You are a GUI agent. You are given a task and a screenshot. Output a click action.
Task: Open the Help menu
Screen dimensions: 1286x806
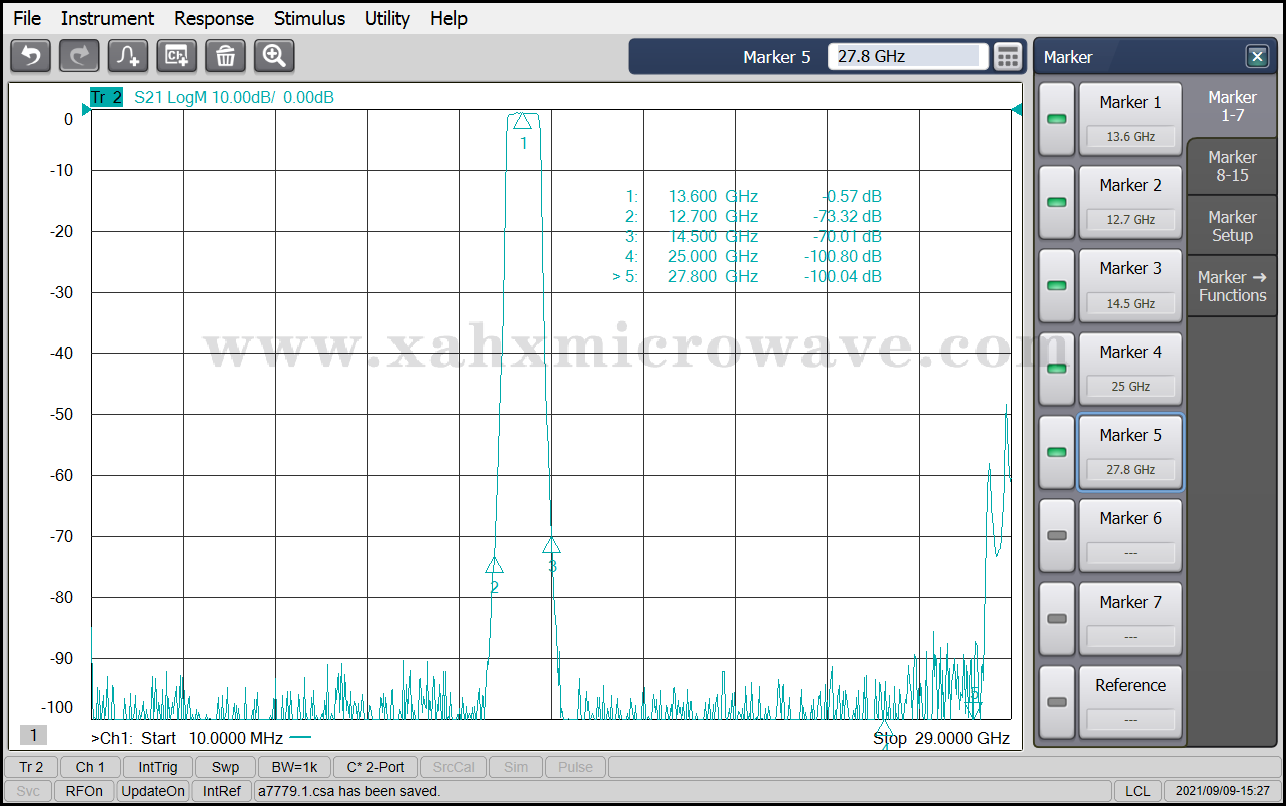449,18
